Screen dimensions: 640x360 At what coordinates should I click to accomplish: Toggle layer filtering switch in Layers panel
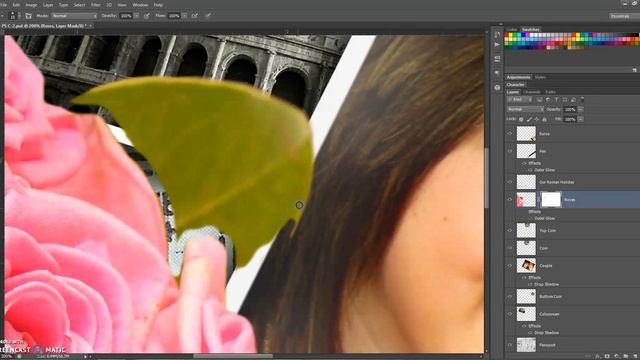pyautogui.click(x=582, y=98)
